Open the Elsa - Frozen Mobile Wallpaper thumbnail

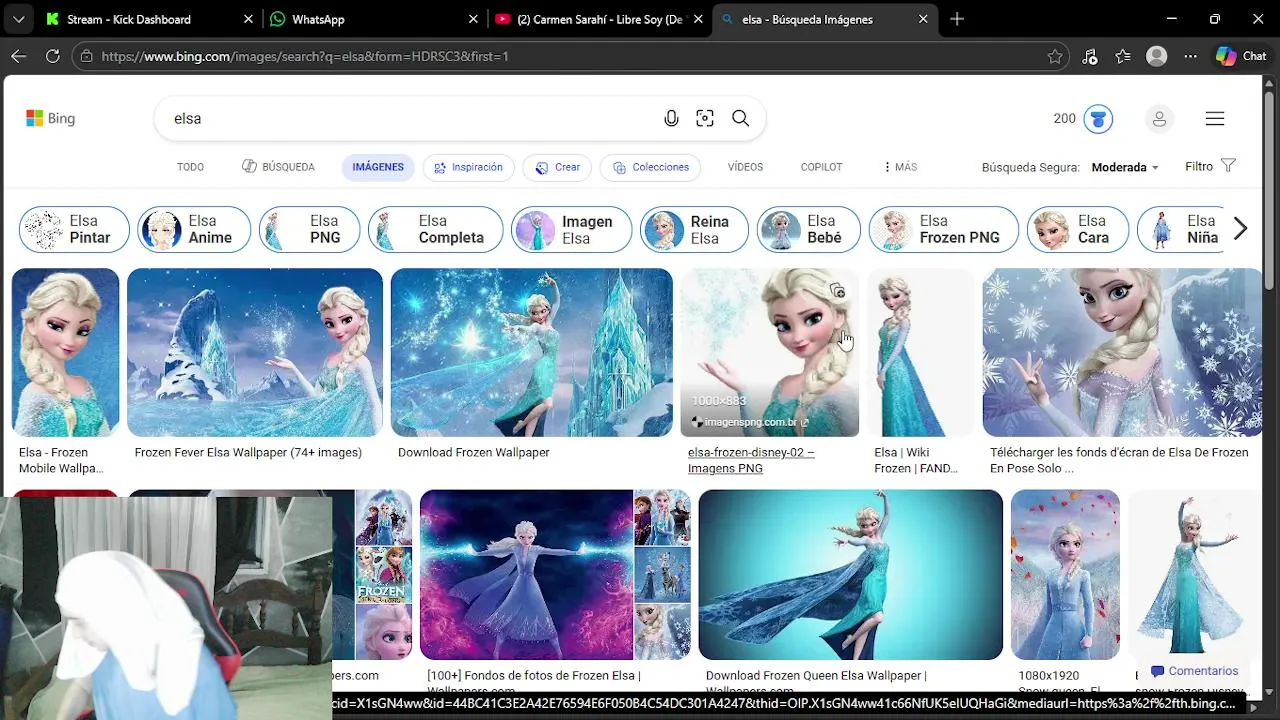click(x=65, y=352)
